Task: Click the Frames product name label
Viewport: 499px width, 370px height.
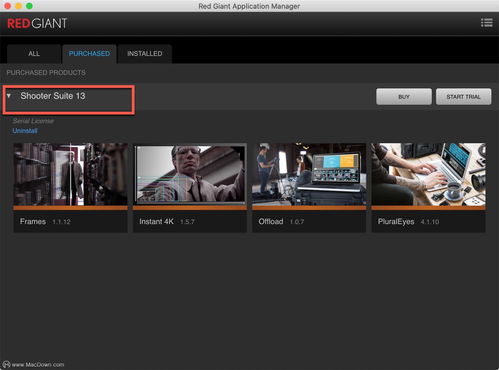Action: point(33,222)
